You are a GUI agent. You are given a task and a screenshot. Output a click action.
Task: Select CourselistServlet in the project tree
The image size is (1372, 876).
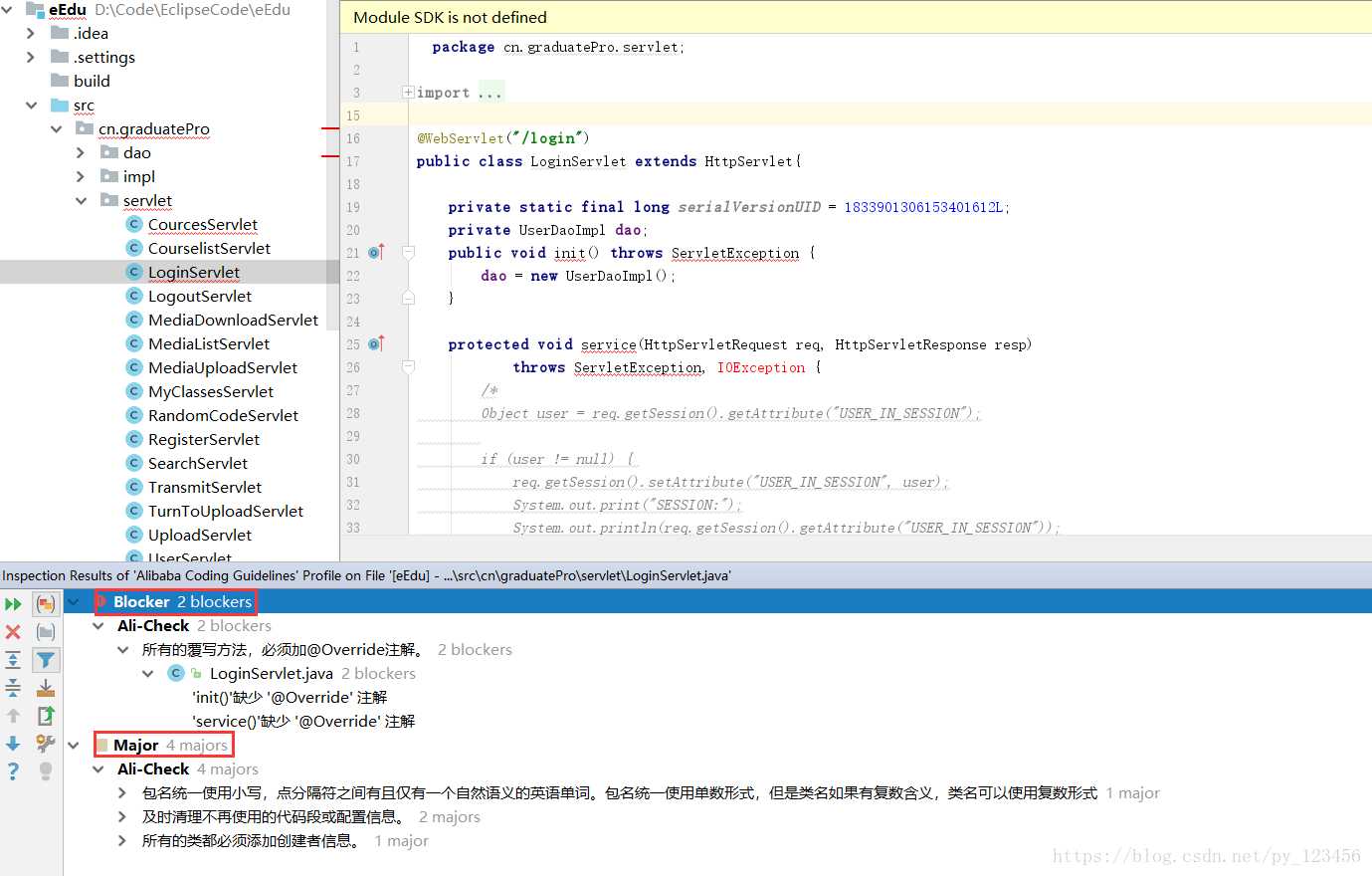tap(209, 248)
